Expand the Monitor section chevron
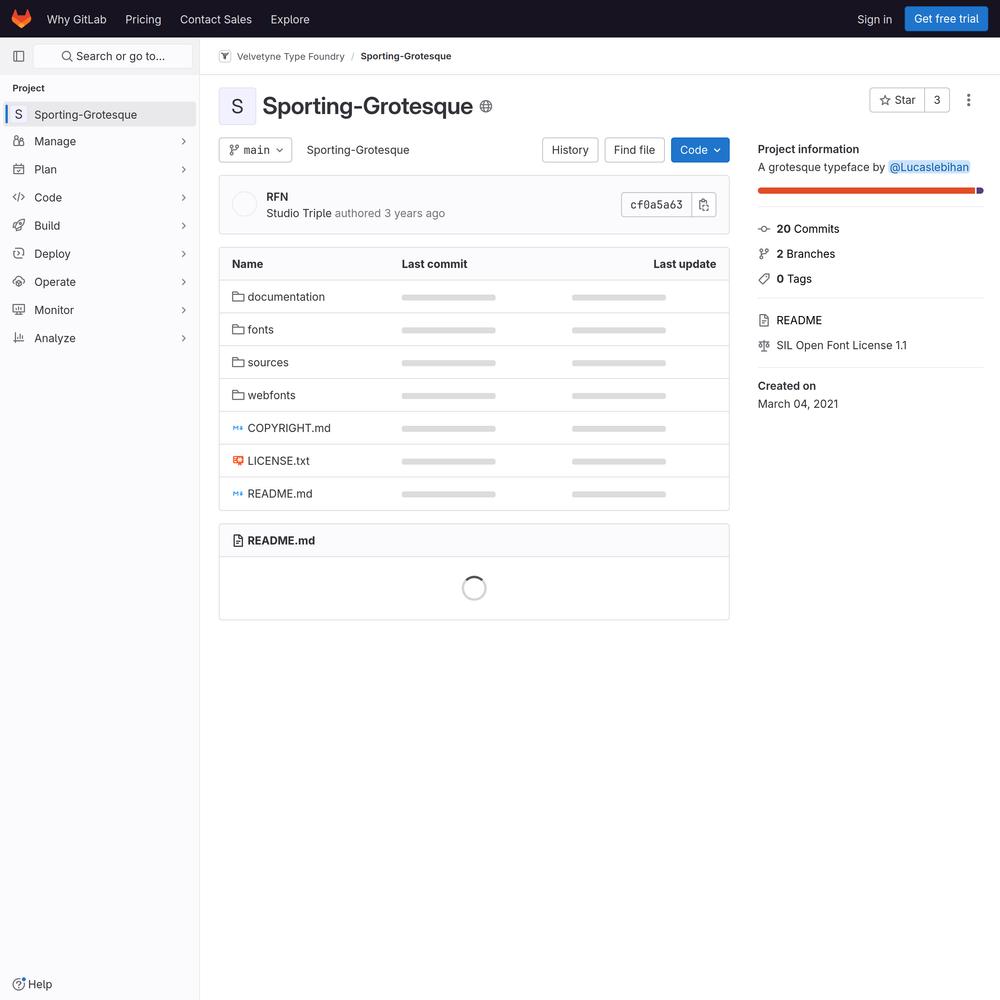Screen dimensions: 1000x1000 pos(184,309)
